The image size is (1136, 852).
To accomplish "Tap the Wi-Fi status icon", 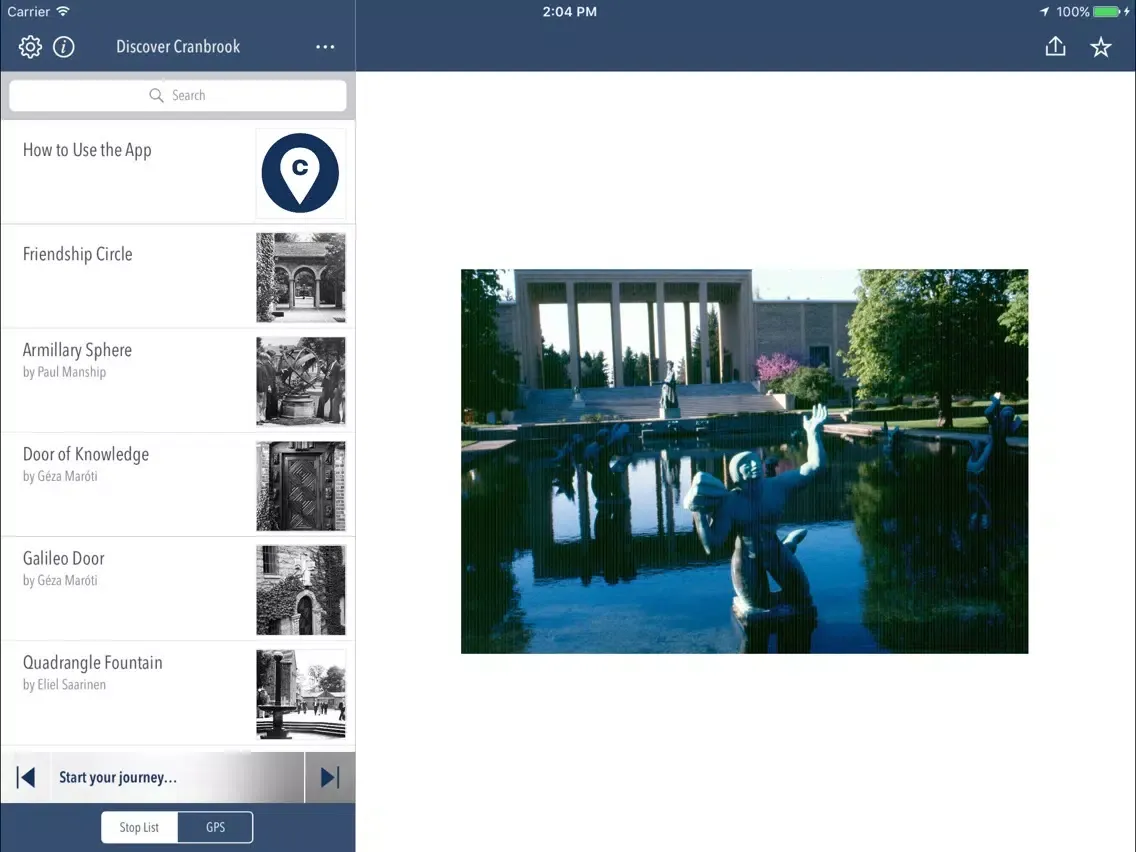I will pos(63,12).
